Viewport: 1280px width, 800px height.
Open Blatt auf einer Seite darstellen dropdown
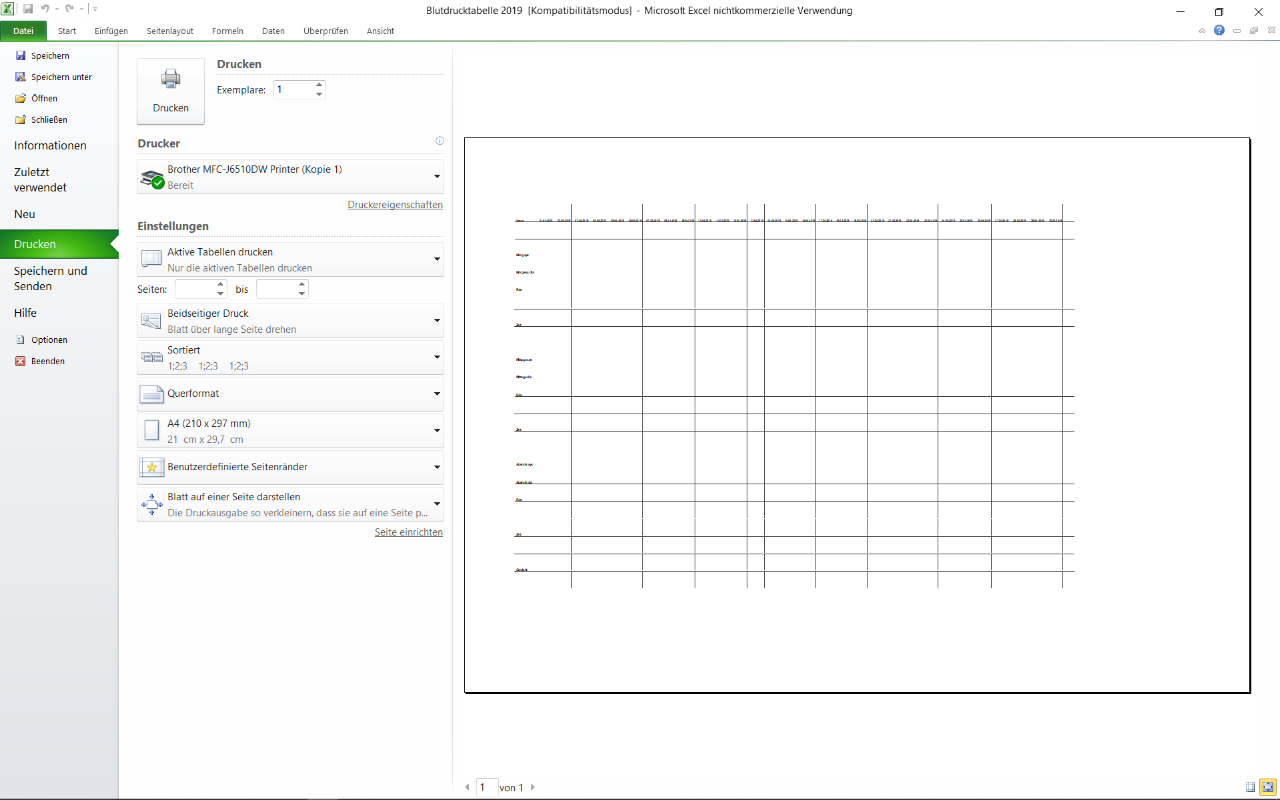290,504
